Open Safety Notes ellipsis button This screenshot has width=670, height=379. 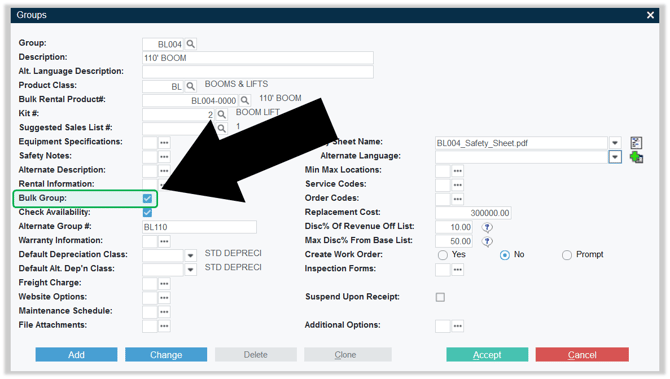pos(164,157)
